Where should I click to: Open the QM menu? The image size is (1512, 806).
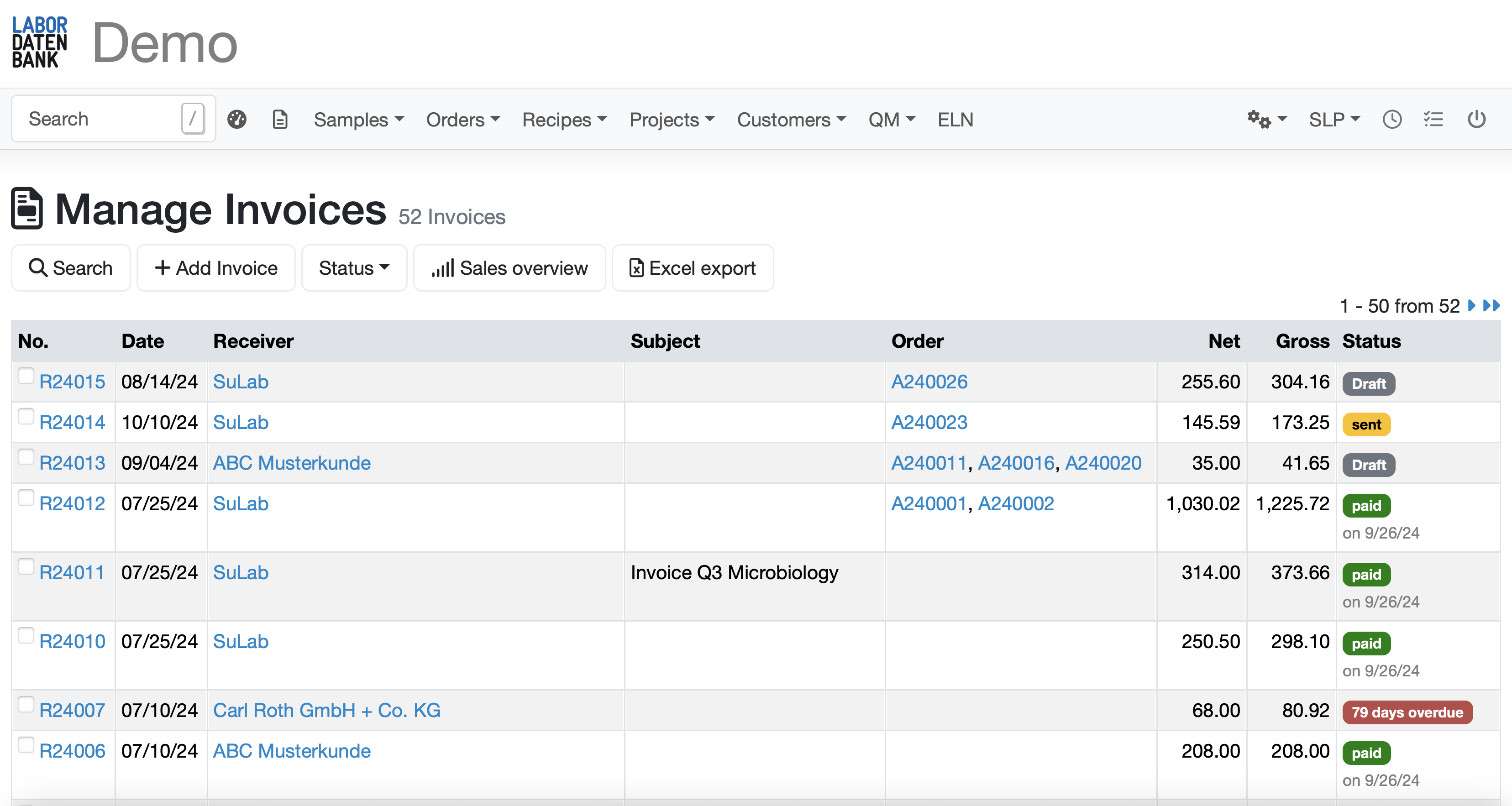point(891,119)
